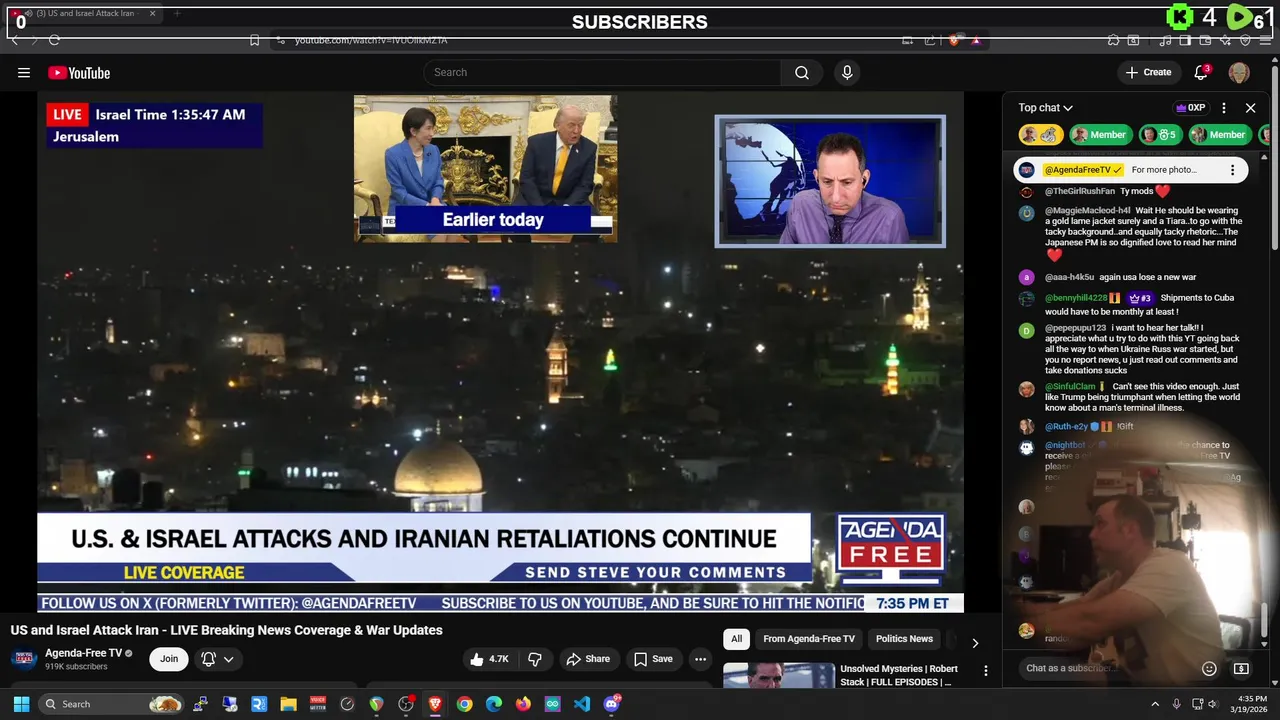Image resolution: width=1280 pixels, height=720 pixels.
Task: Open more actions ellipsis below video
Action: coord(700,659)
